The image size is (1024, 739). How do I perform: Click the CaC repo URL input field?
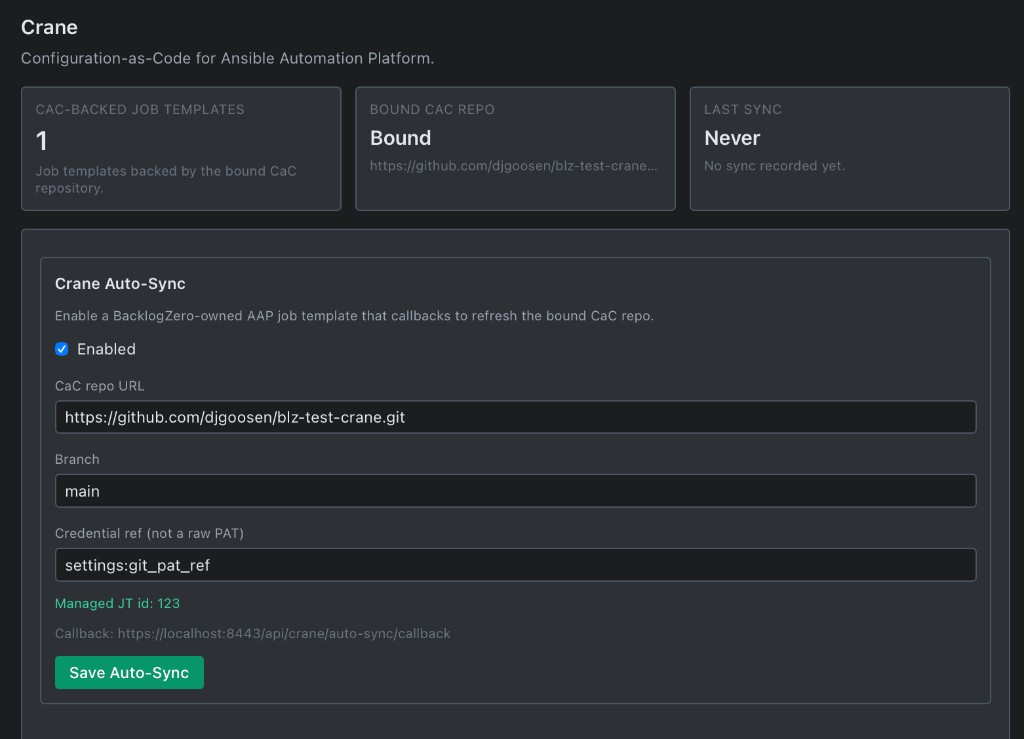(x=515, y=417)
